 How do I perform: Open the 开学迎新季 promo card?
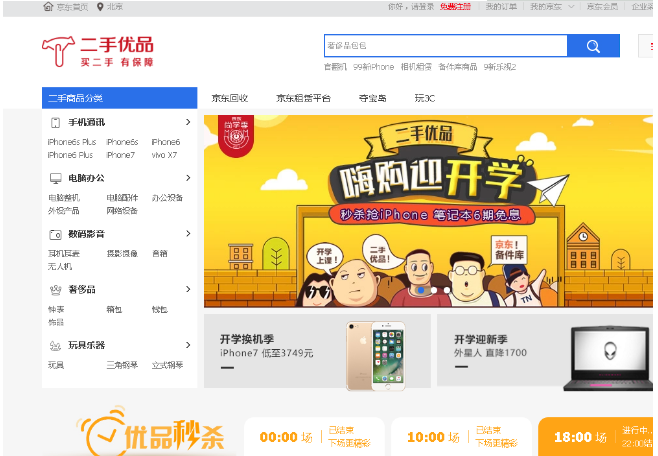(x=545, y=350)
